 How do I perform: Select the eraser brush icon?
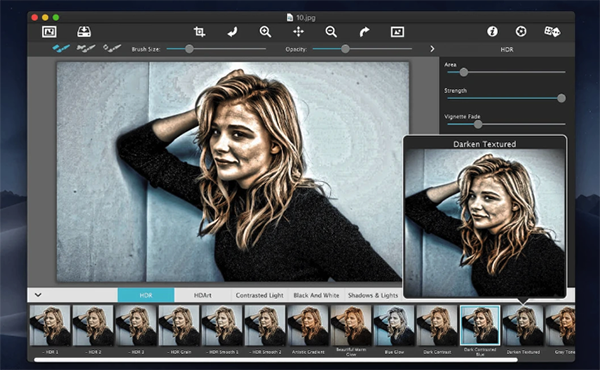(112, 48)
